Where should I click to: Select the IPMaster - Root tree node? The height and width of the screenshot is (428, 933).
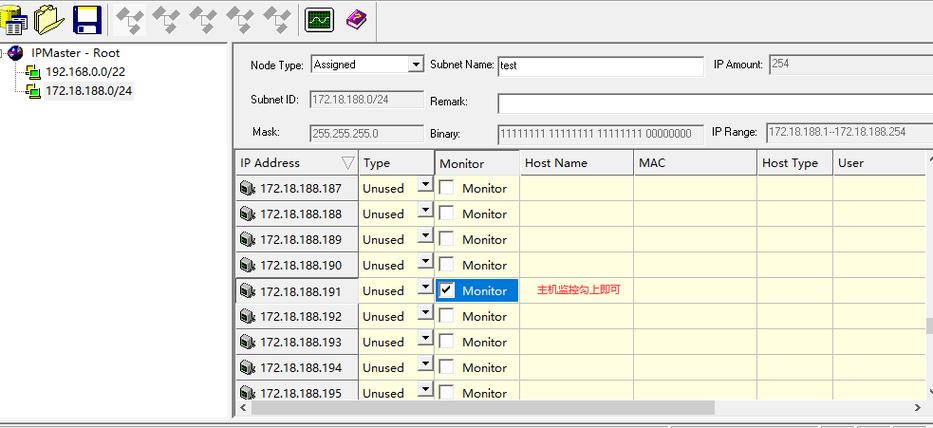tap(76, 53)
